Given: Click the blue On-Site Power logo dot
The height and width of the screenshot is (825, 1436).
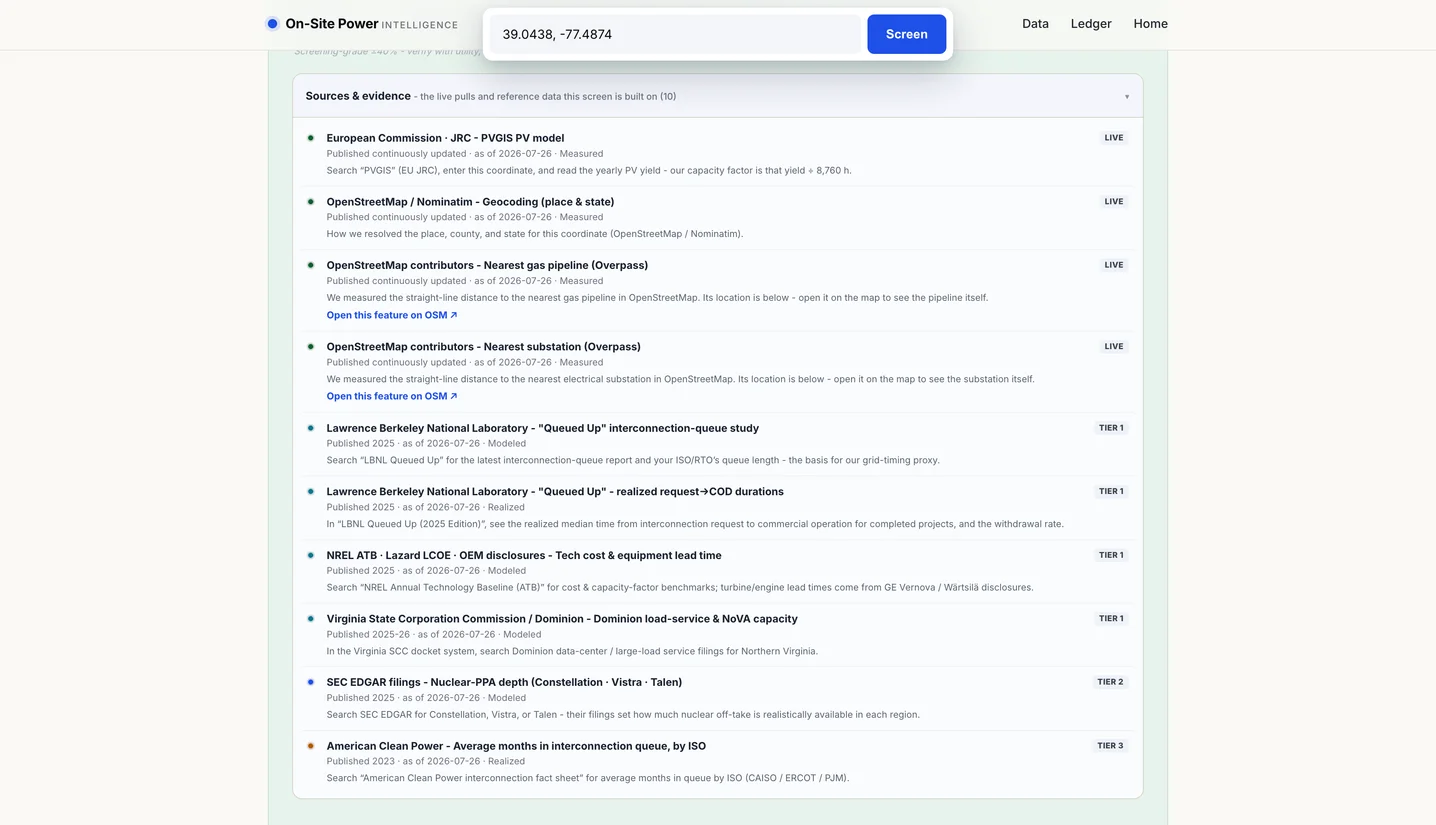Looking at the screenshot, I should click(x=272, y=24).
